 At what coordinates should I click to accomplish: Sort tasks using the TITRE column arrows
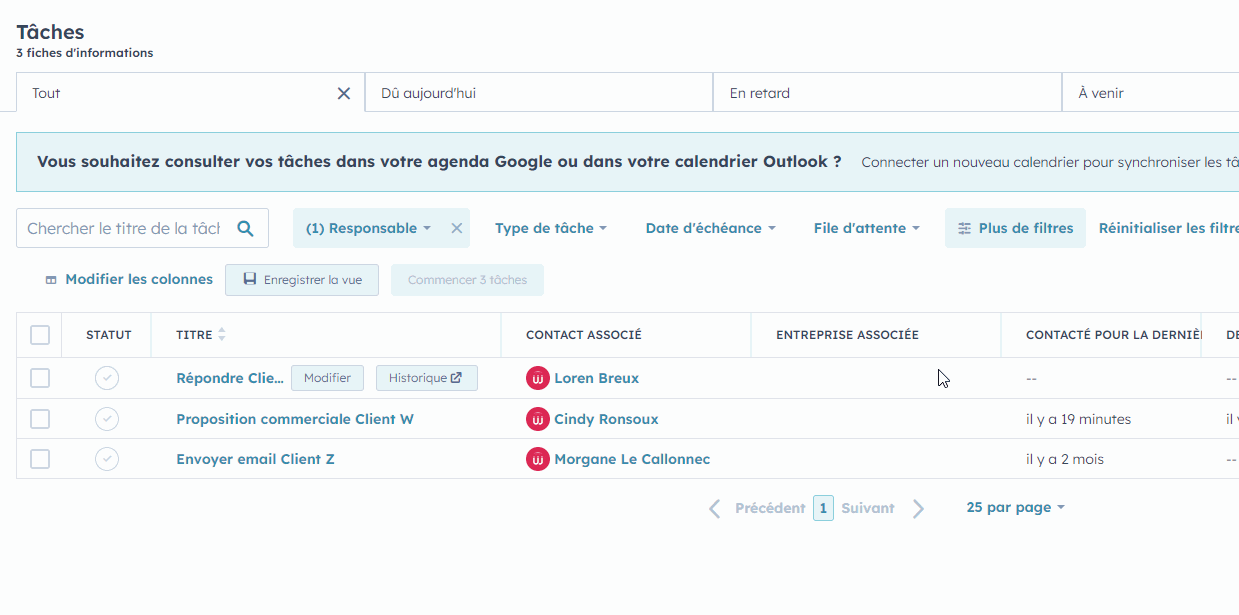click(x=220, y=334)
